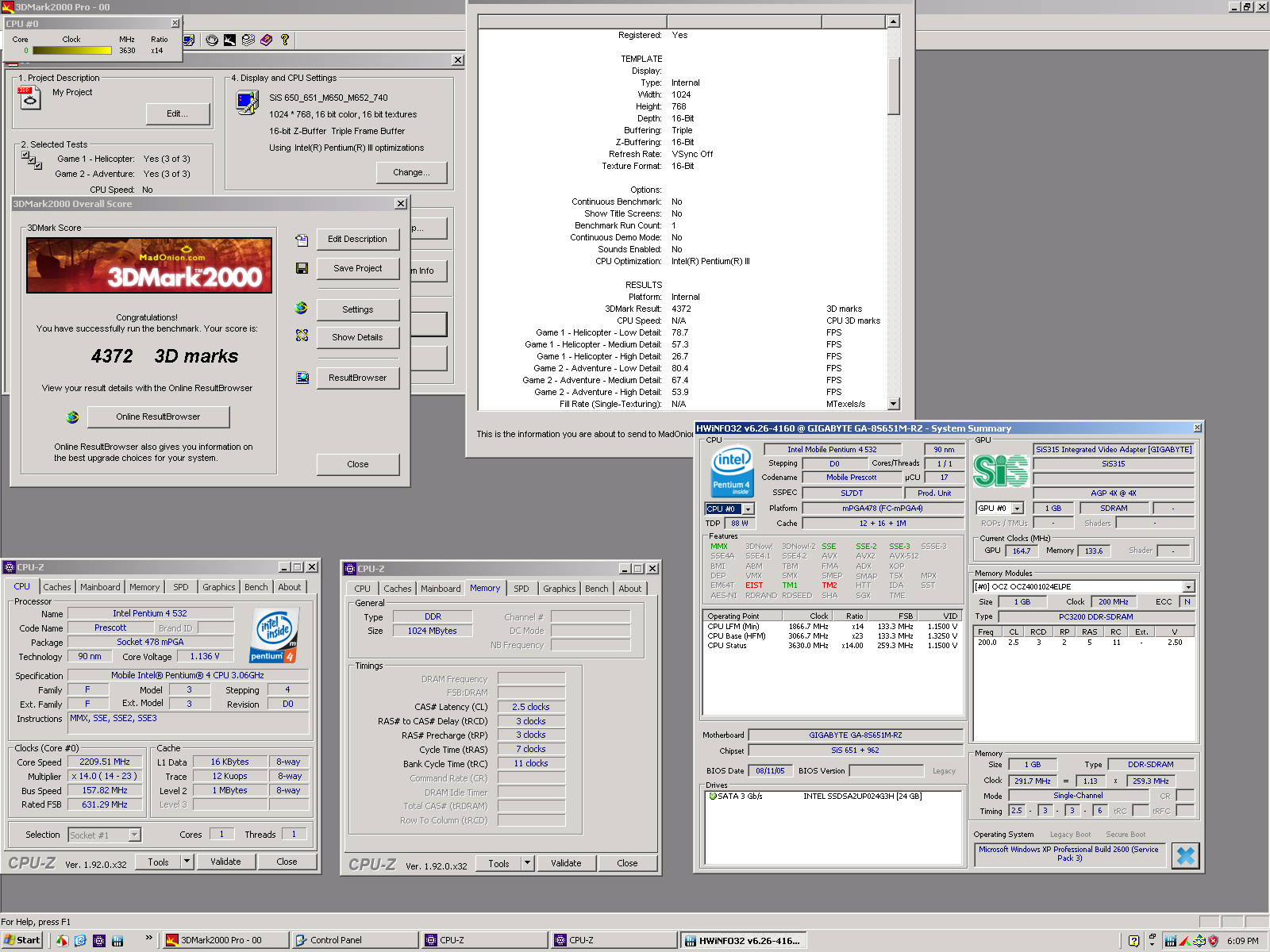Click the floppy disk icon beside Save Project
This screenshot has height=952, width=1270.
coord(302,269)
